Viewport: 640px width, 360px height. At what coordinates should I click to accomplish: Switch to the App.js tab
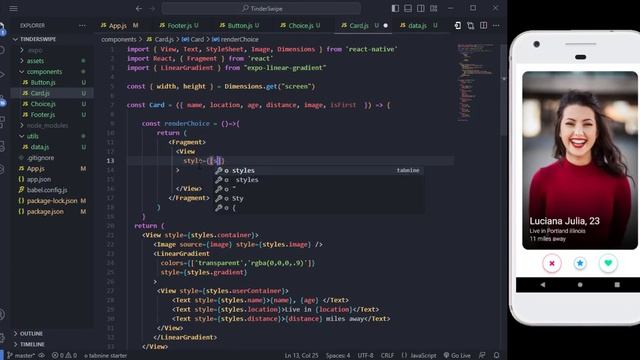(117, 25)
